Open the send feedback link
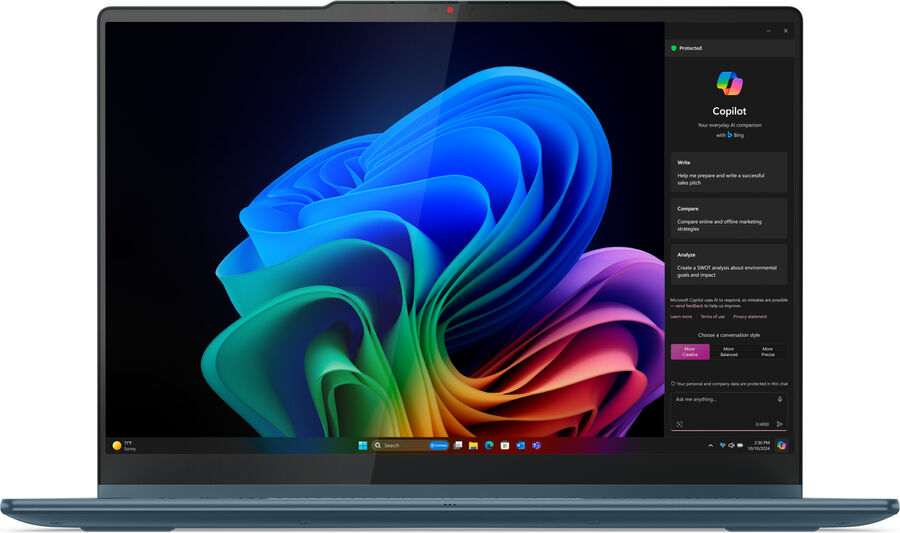Image resolution: width=900 pixels, height=533 pixels. pos(689,306)
